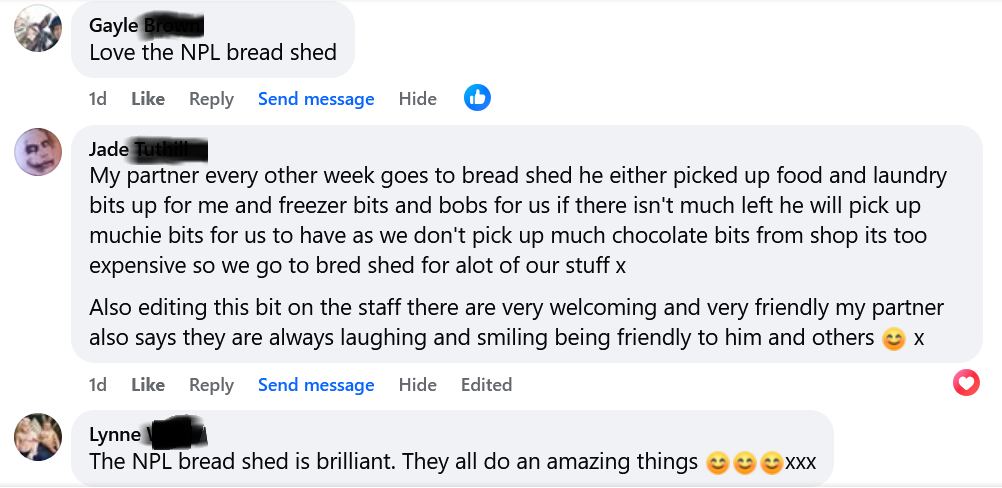The height and width of the screenshot is (488, 1002).
Task: Click the 1d timestamp on Gayle's comment
Action: coord(98,99)
